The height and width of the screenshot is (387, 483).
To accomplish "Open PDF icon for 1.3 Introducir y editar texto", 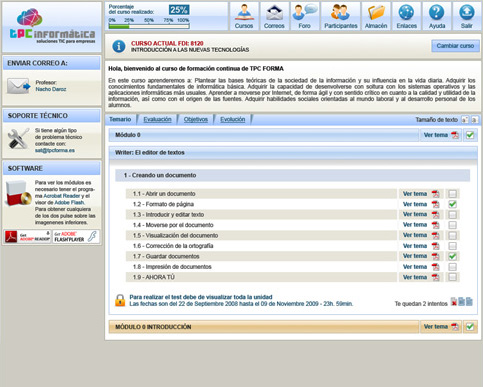I will click(435, 214).
